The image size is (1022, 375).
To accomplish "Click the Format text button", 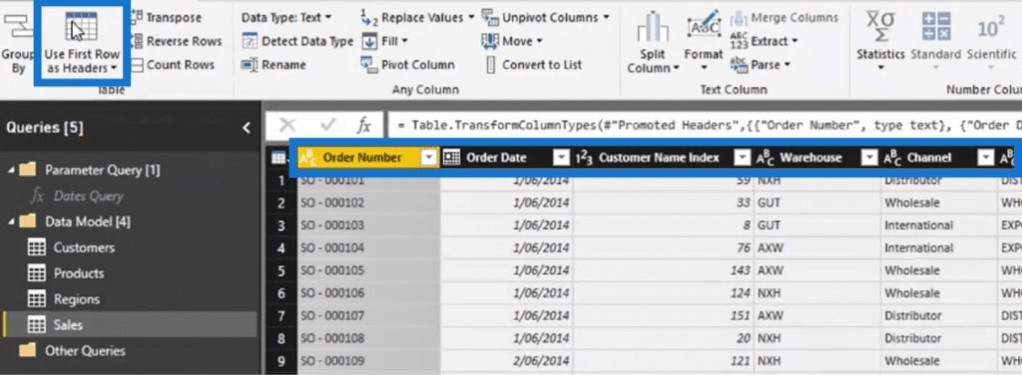I will 703,40.
